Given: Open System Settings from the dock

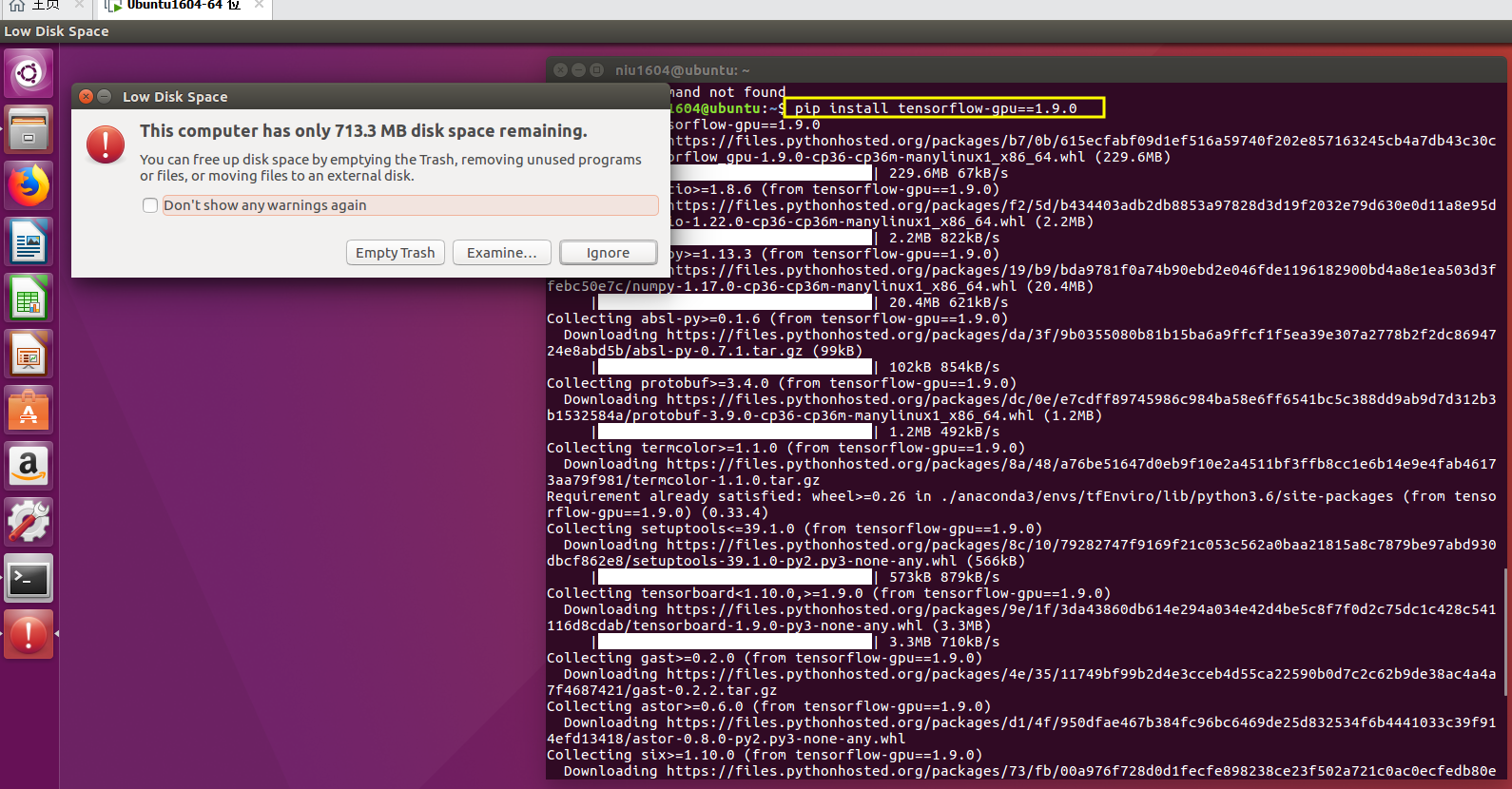Looking at the screenshot, I should point(29,522).
